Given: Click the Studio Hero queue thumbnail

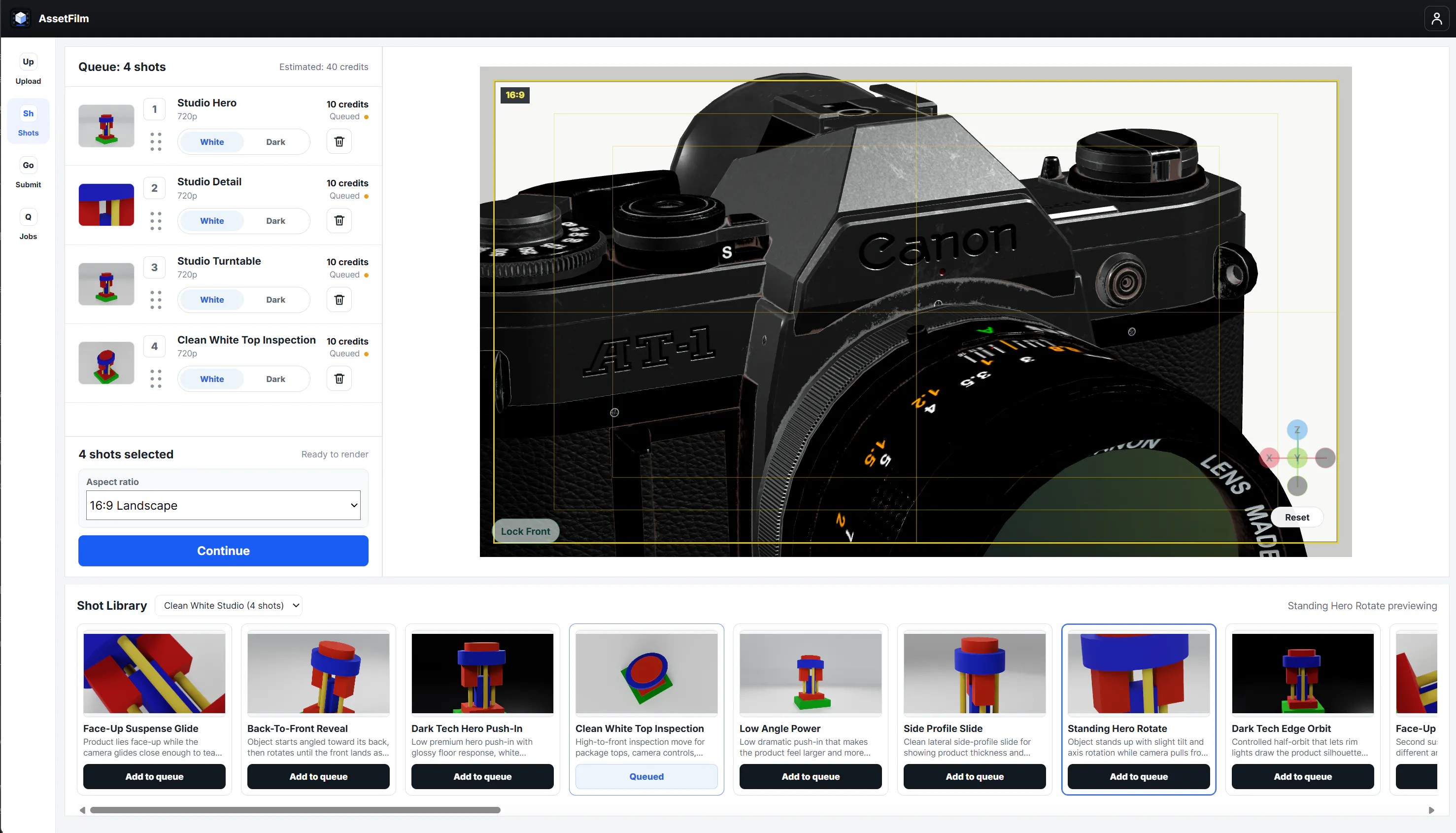Looking at the screenshot, I should coord(106,126).
